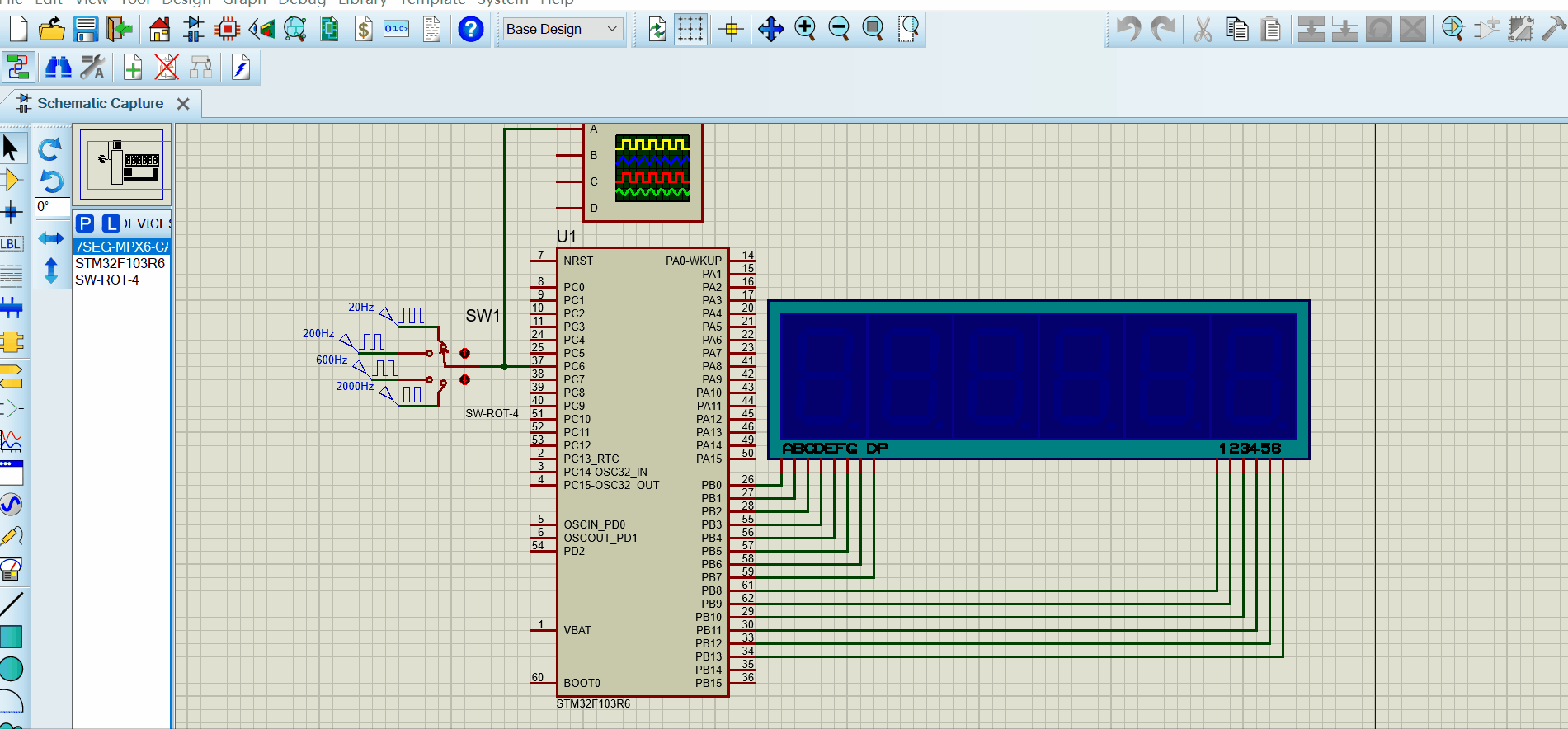Open the Base Design variant dropdown
1568x729 pixels.
pos(563,29)
